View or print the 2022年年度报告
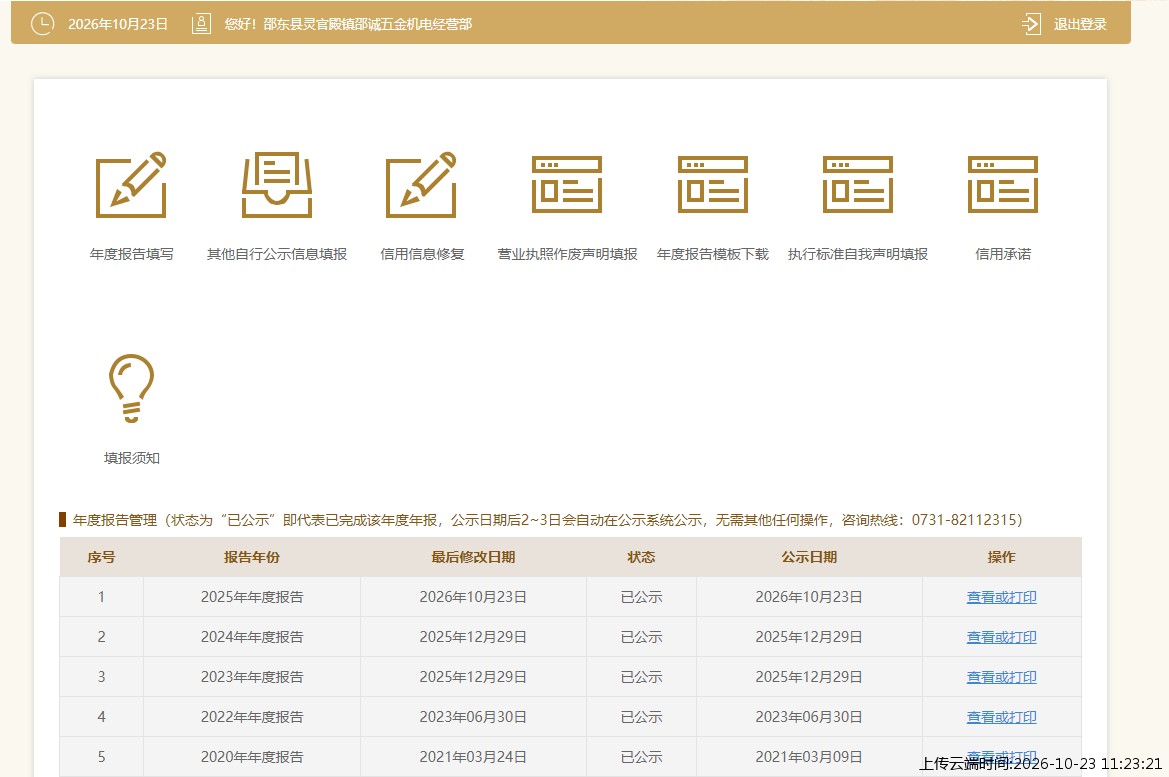Screen dimensions: 1169x777 [x=1001, y=717]
